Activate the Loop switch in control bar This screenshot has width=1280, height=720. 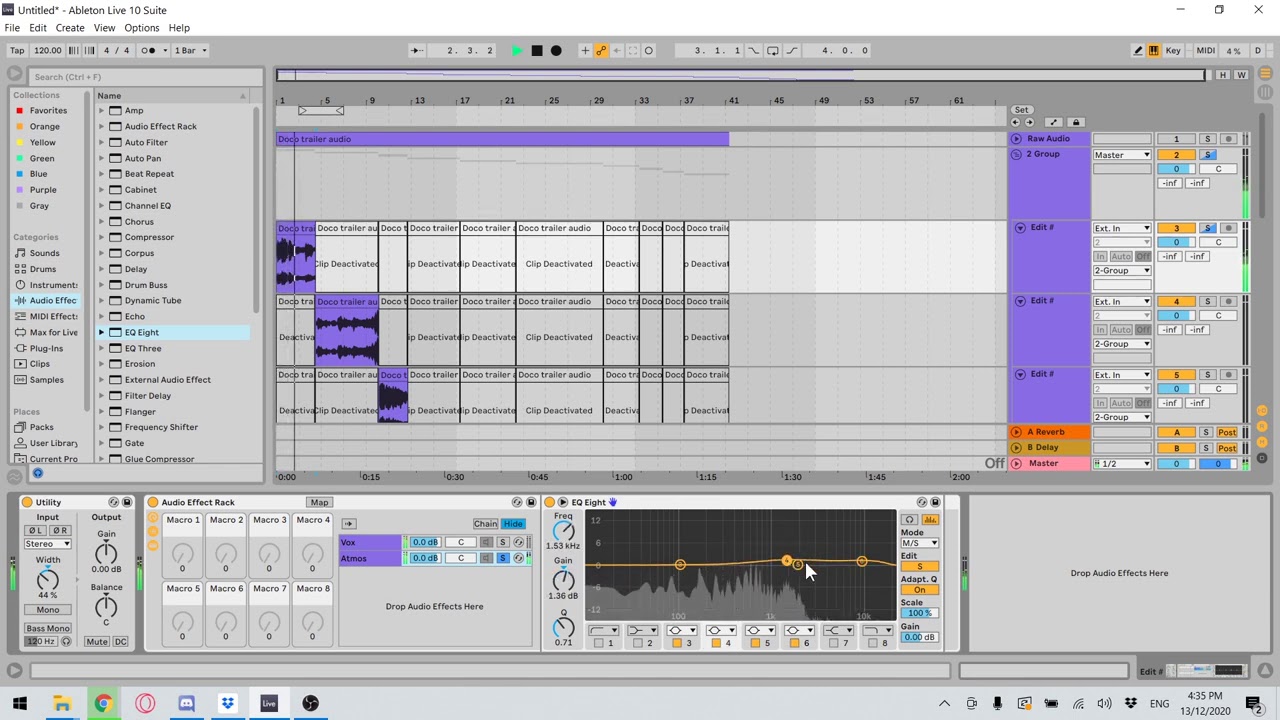click(x=773, y=50)
